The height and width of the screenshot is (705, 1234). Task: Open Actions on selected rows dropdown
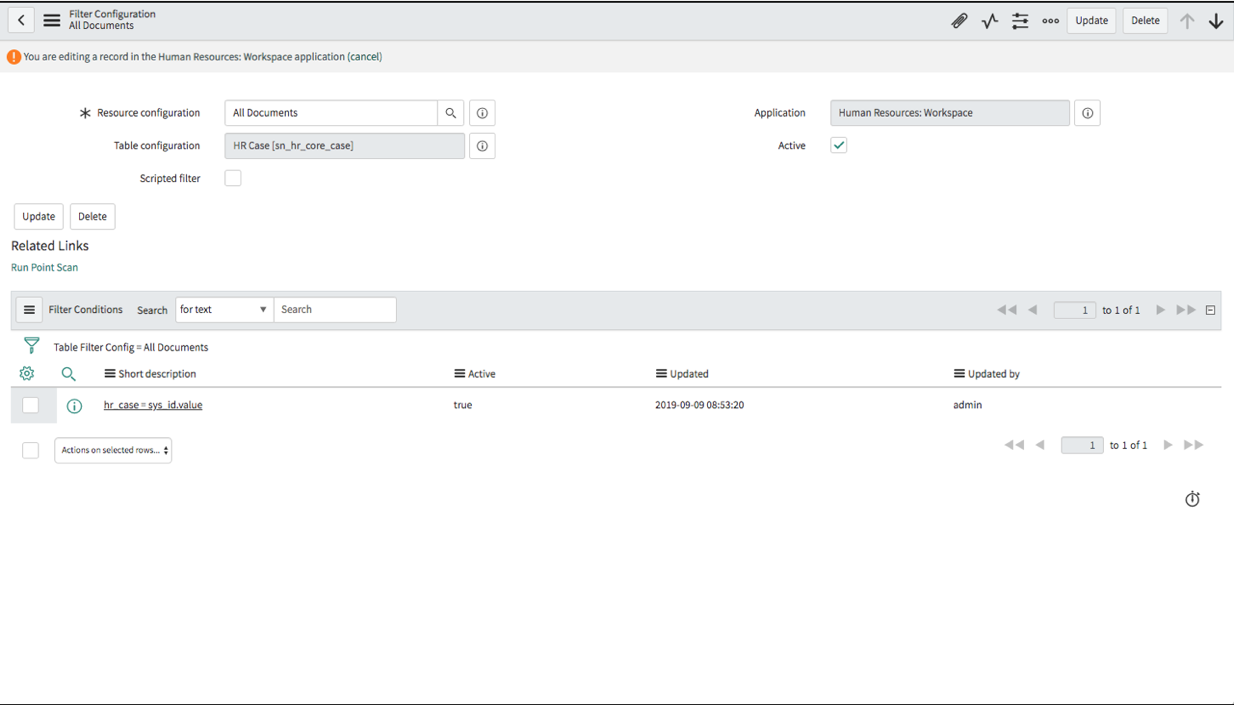113,450
